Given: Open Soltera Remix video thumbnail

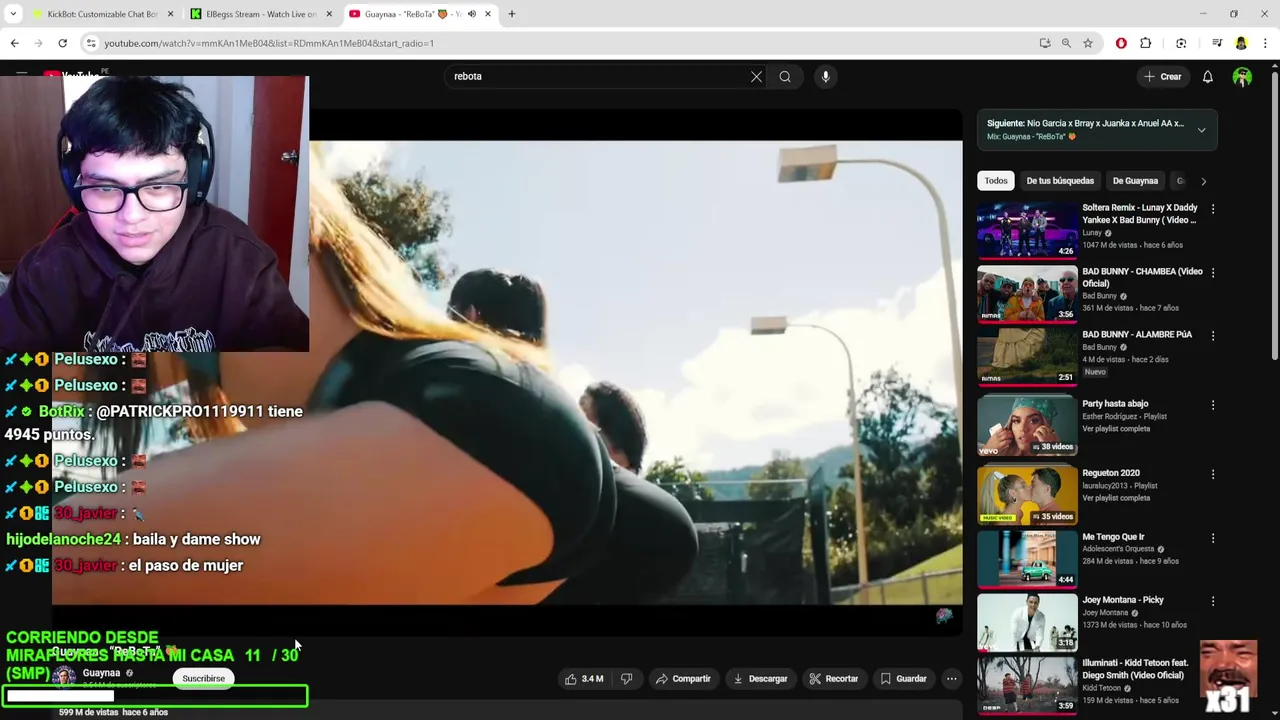Looking at the screenshot, I should tap(1027, 231).
